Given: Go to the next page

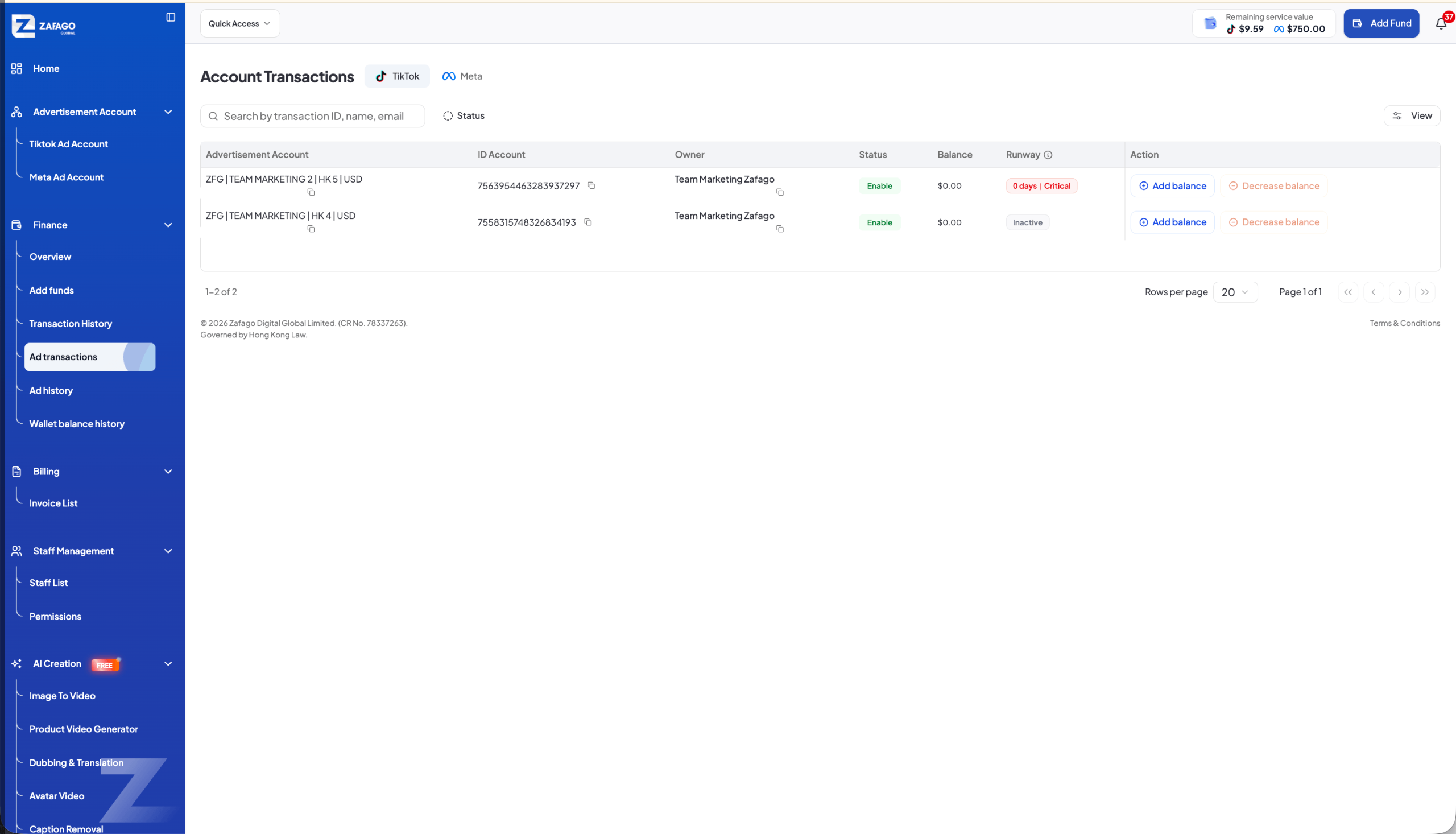Looking at the screenshot, I should coord(1399,292).
